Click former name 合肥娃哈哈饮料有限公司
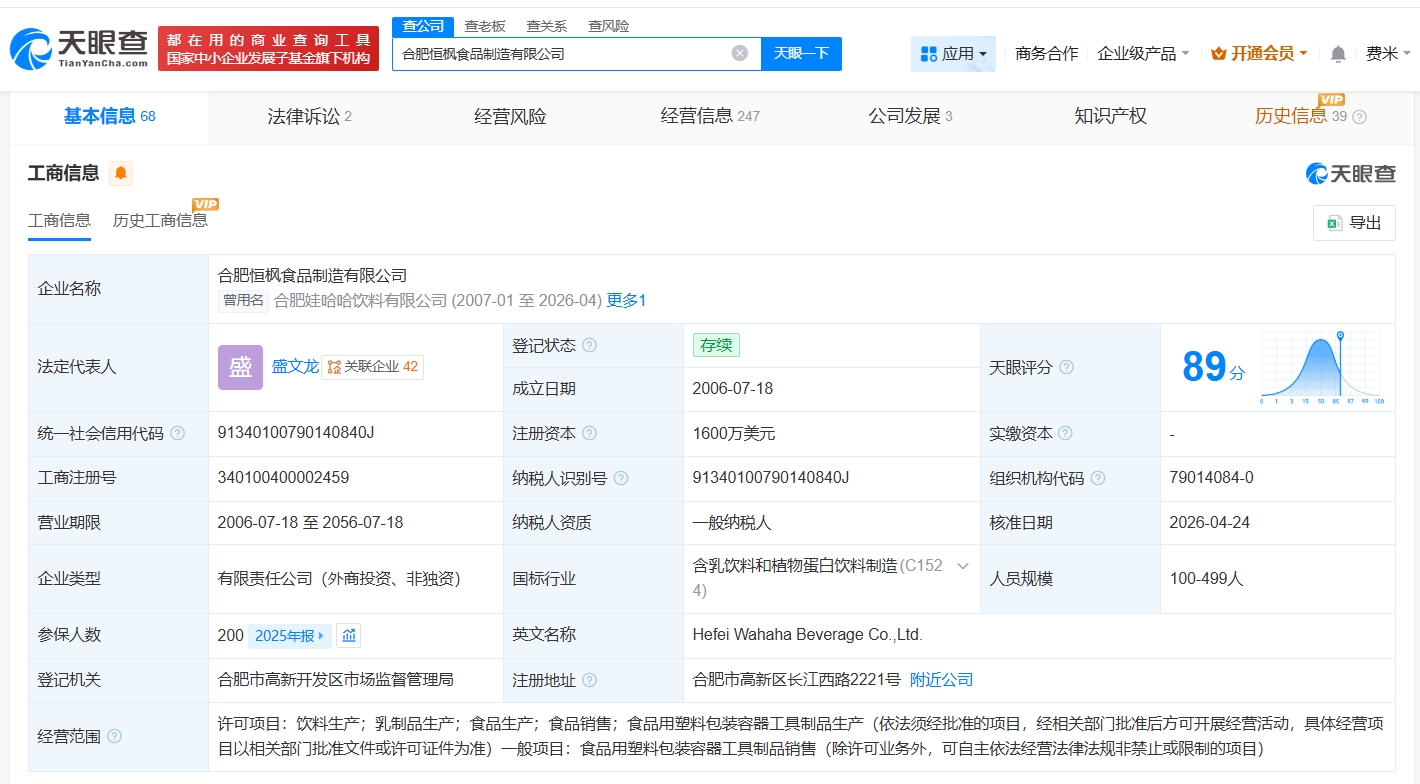Screen dimensions: 1420x784 tap(360, 300)
